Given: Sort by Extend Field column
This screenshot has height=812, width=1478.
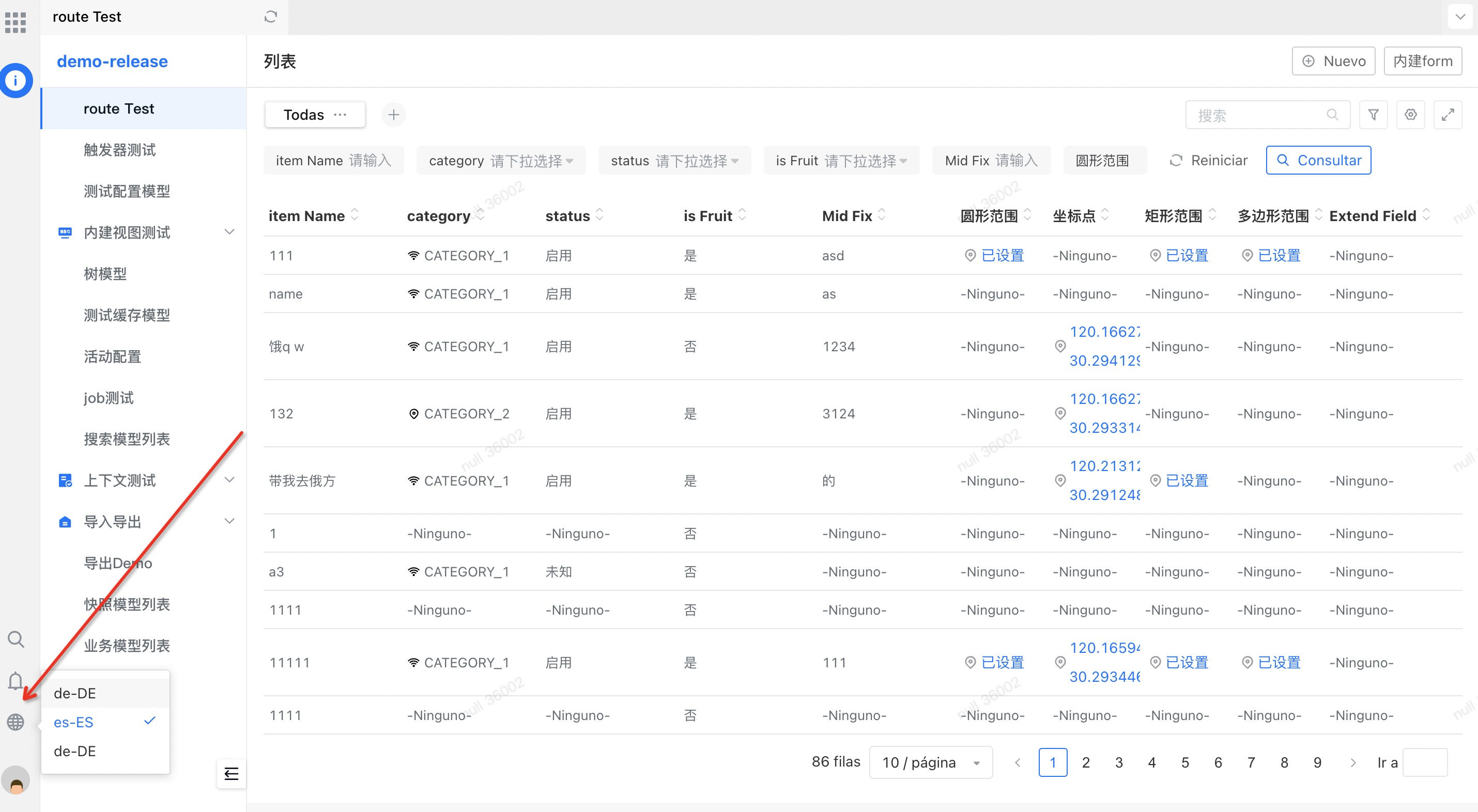Looking at the screenshot, I should point(1426,214).
